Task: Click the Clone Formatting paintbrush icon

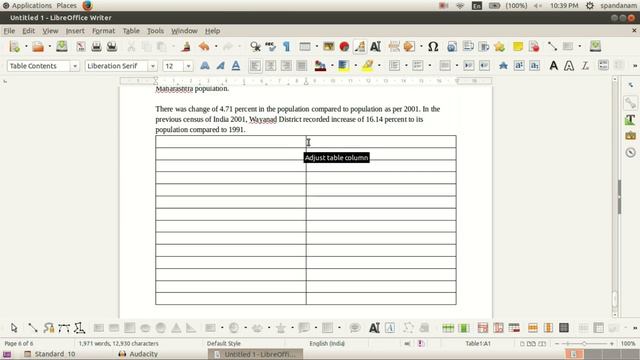Action: 186,47
